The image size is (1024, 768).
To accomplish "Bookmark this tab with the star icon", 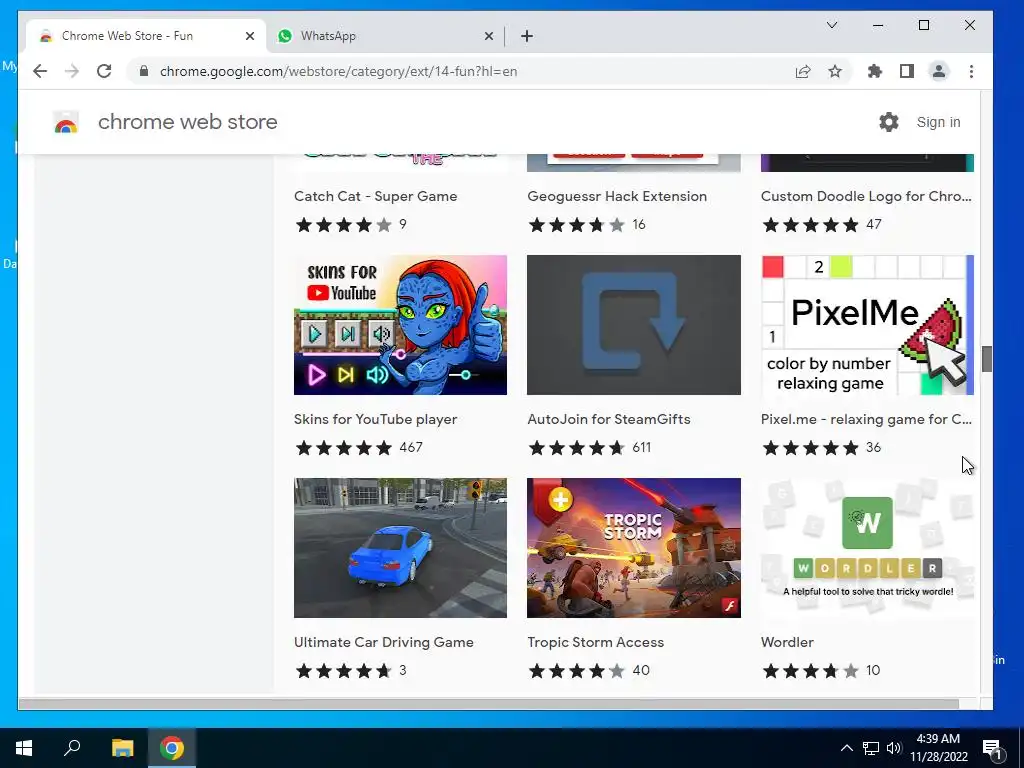I will (835, 71).
